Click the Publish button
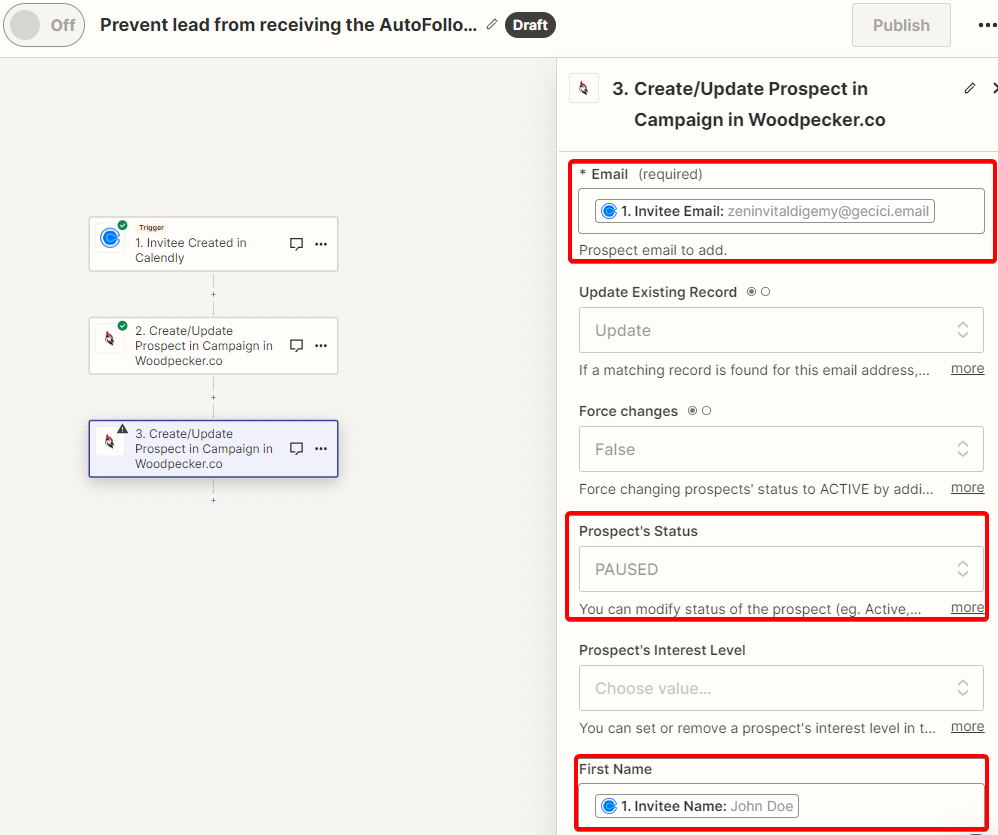 coord(901,25)
